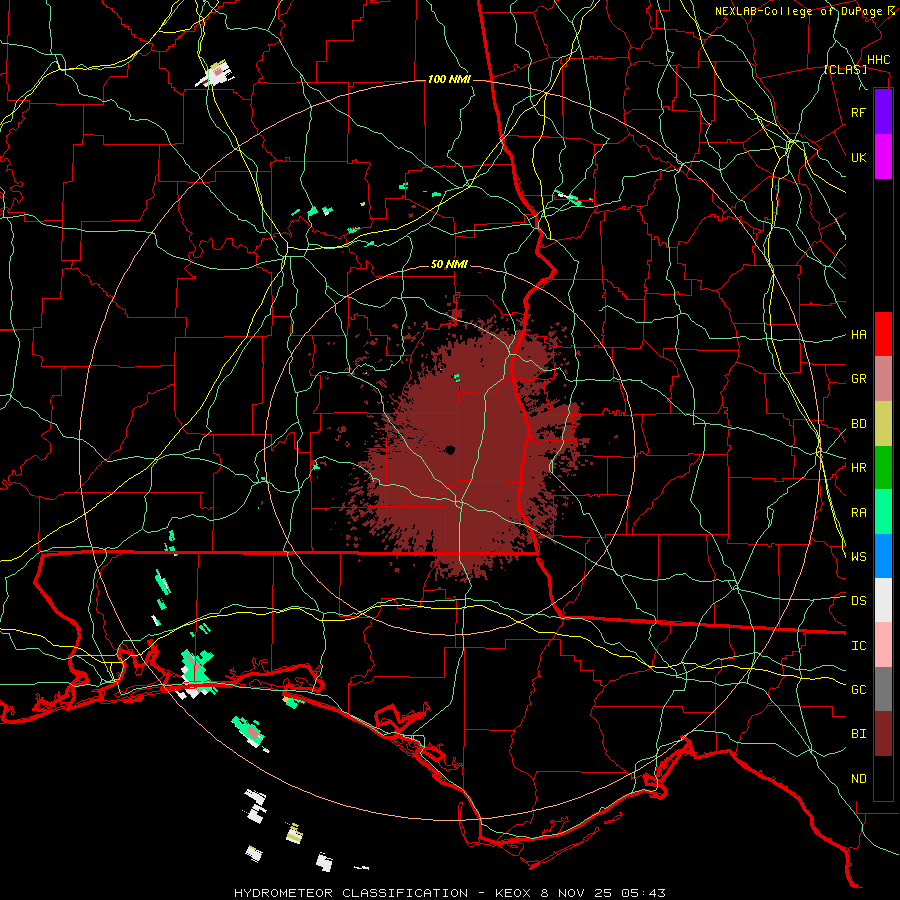The image size is (900, 900).
Task: Click the BD yellow legend swatch
Action: [883, 424]
